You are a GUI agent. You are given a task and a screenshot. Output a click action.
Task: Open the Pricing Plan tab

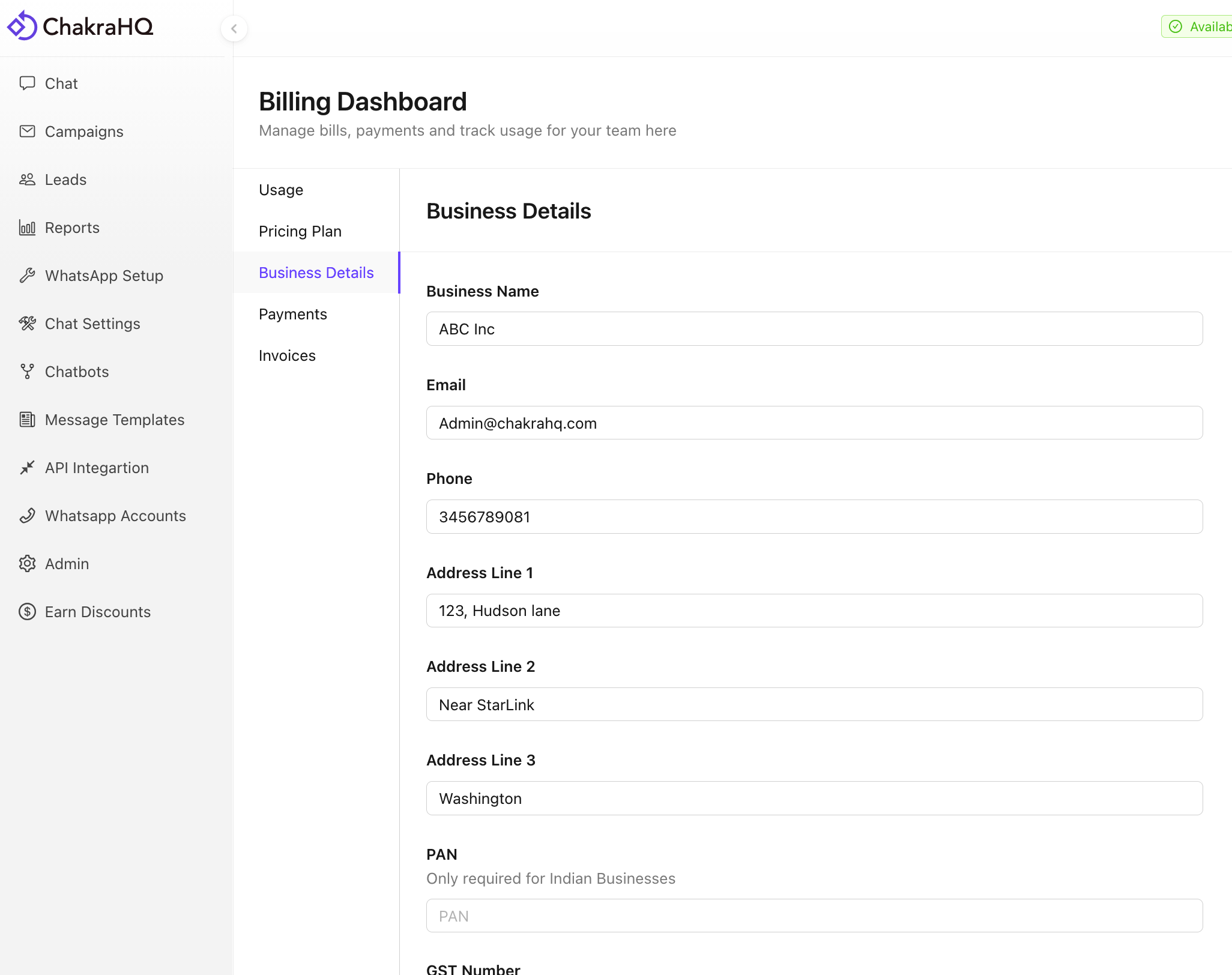300,231
